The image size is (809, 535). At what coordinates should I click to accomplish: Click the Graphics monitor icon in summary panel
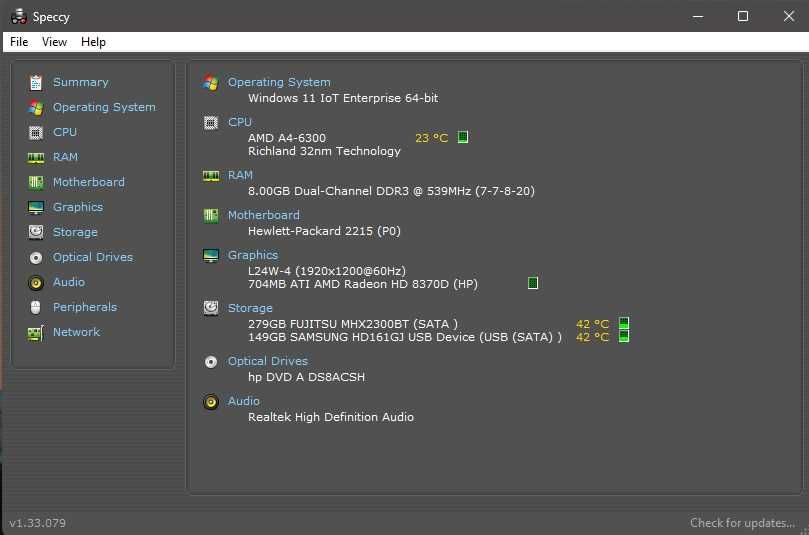point(211,255)
